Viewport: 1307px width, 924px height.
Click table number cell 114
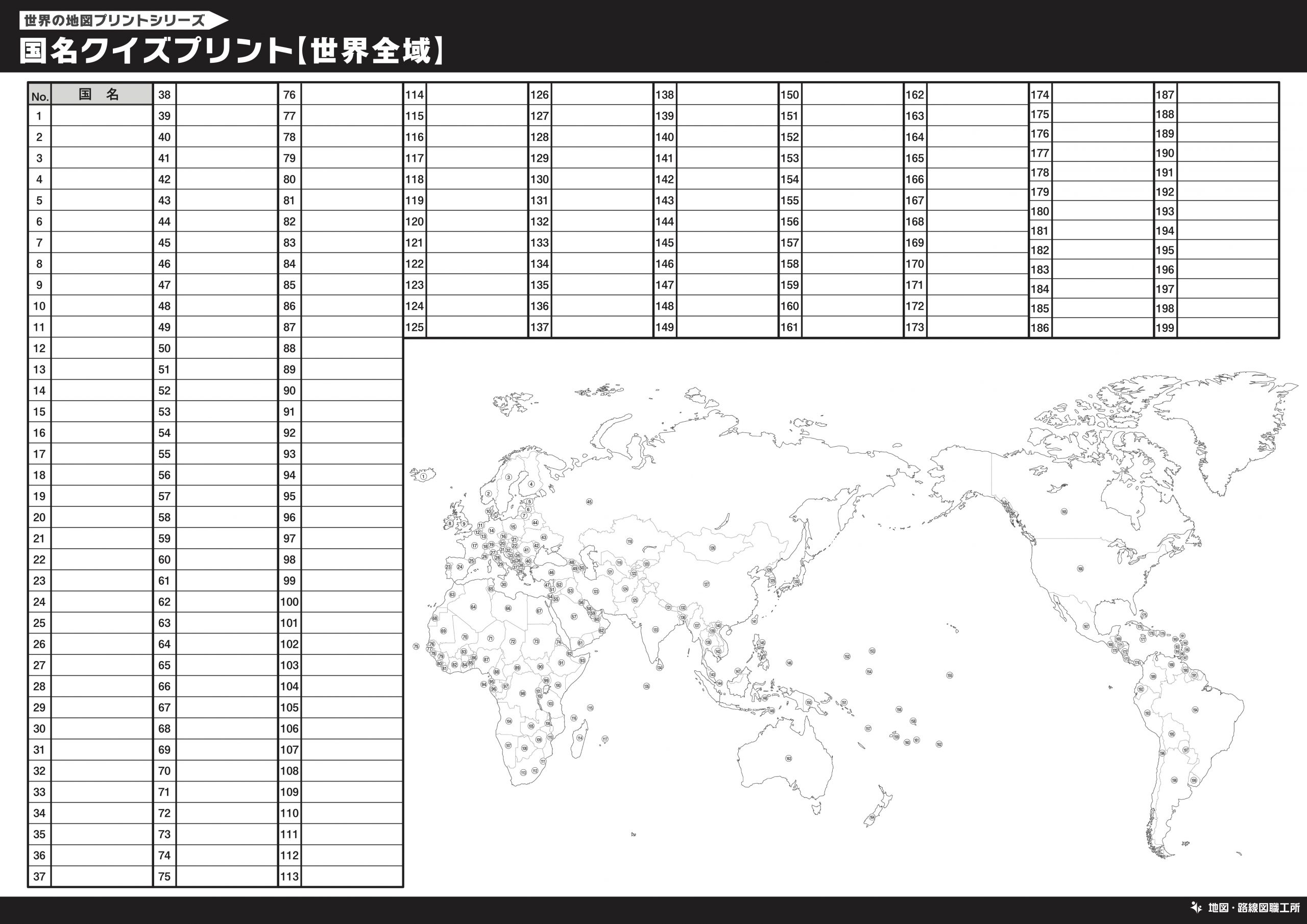[x=415, y=94]
